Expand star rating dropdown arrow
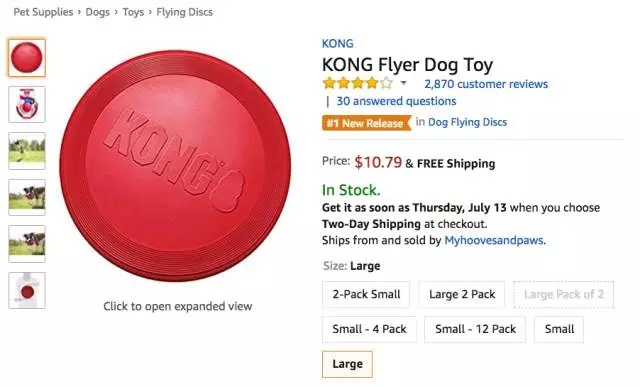 pyautogui.click(x=403, y=83)
